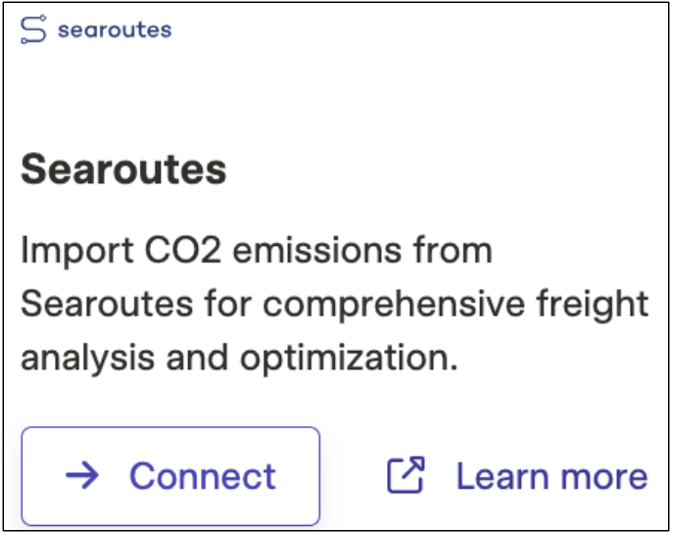This screenshot has width=673, height=535.
Task: Click the Import CO2 emissions description text
Action: (335, 304)
